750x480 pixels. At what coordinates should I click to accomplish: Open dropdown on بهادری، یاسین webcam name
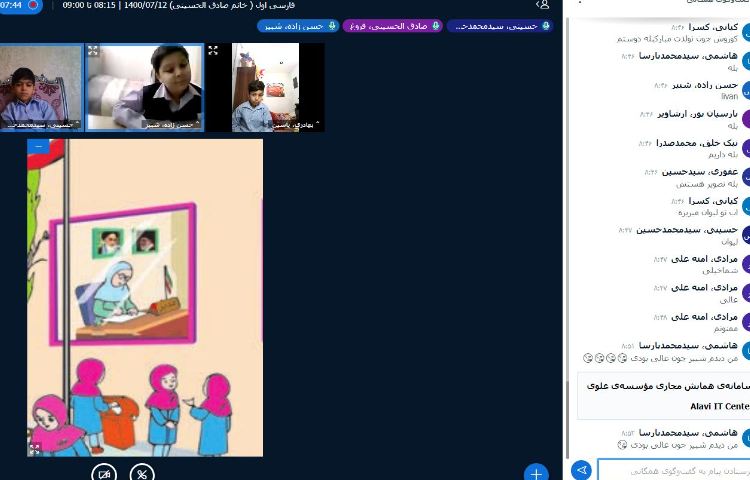[x=295, y=125]
